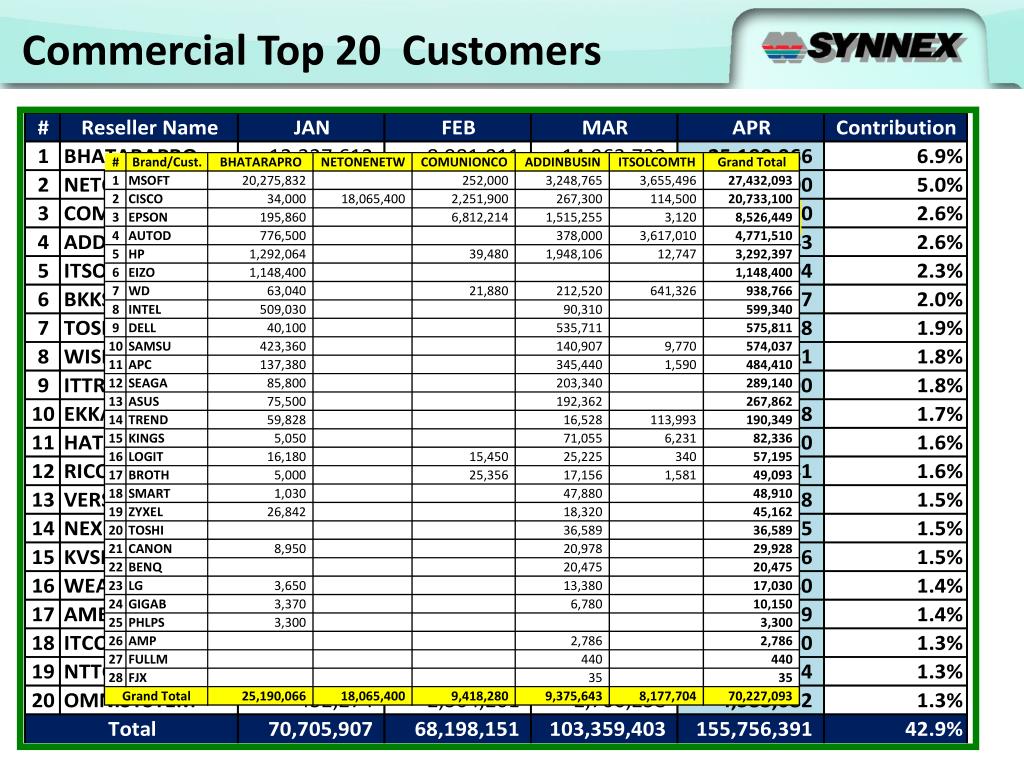Image resolution: width=1024 pixels, height=768 pixels.
Task: Click the KINGS brand row label
Action: (146, 438)
